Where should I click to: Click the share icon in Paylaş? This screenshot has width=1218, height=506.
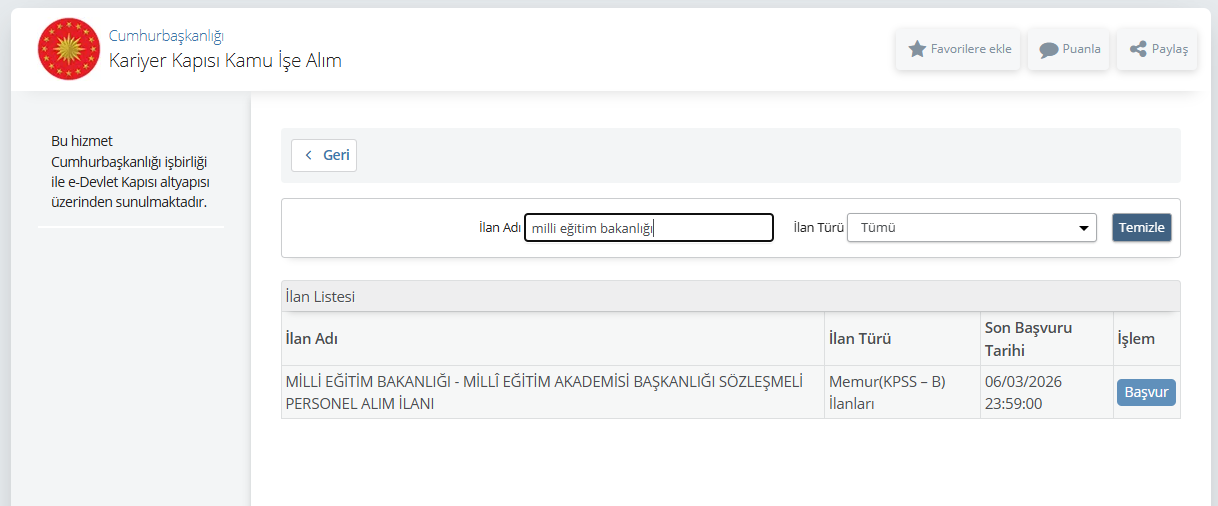point(1138,49)
